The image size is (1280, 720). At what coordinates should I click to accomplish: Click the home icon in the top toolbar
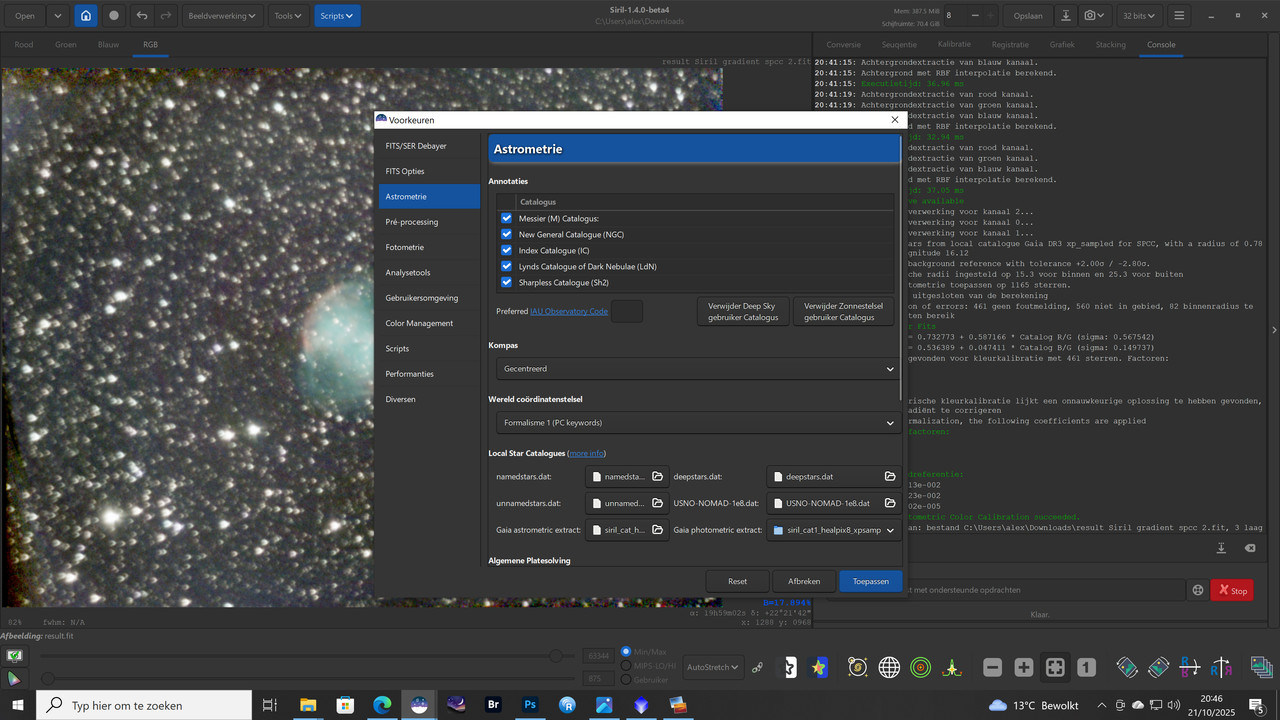86,16
